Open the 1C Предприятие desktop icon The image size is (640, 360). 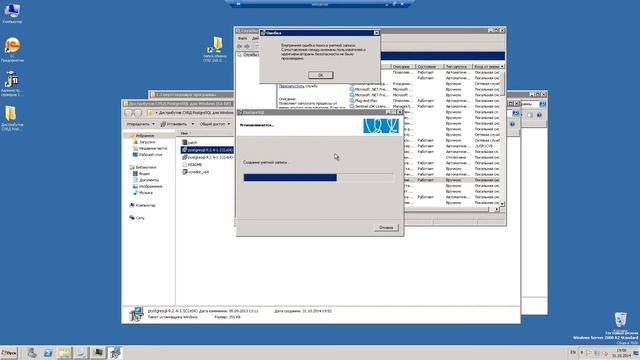12,50
